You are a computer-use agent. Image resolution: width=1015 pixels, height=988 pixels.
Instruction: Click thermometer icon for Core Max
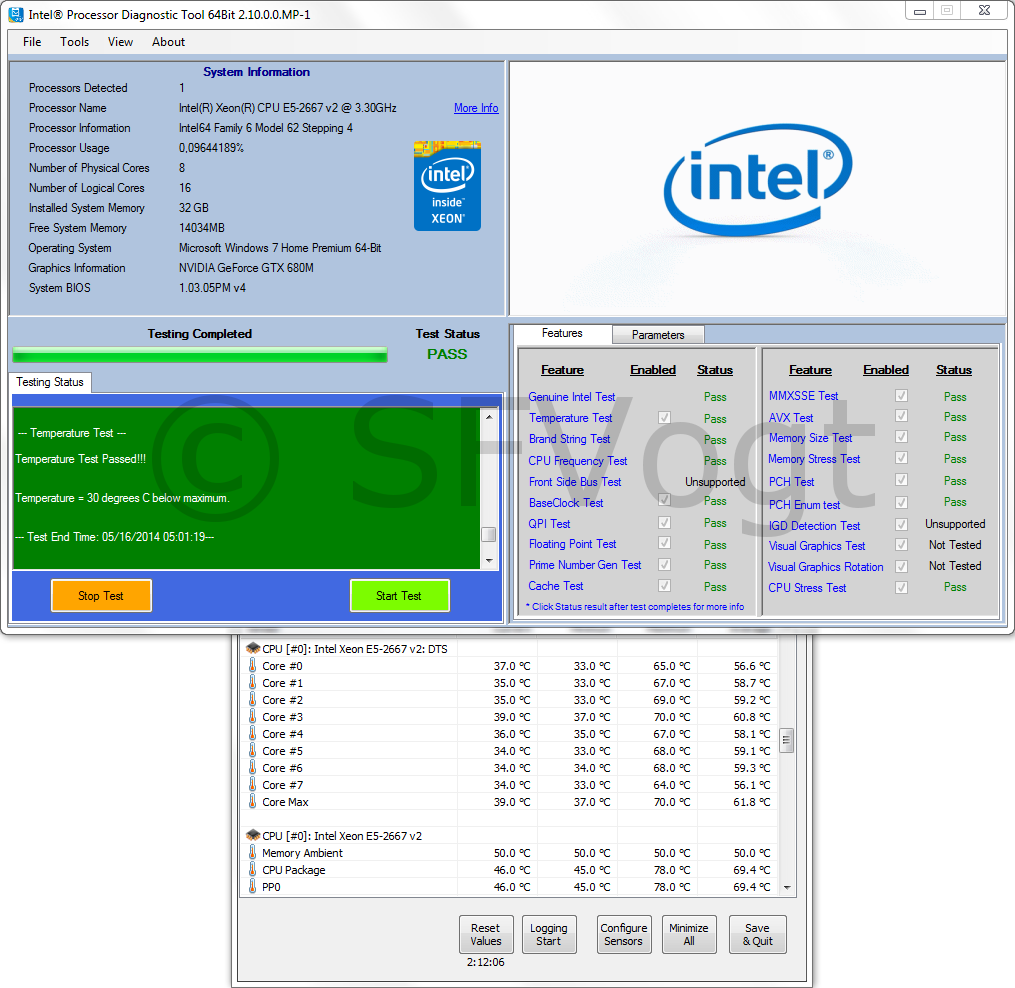(252, 802)
